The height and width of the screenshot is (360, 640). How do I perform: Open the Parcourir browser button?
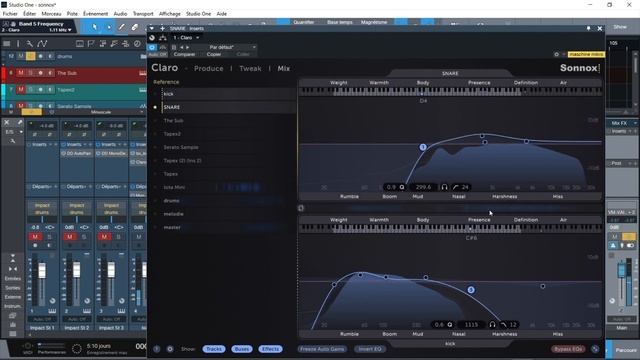coord(626,350)
